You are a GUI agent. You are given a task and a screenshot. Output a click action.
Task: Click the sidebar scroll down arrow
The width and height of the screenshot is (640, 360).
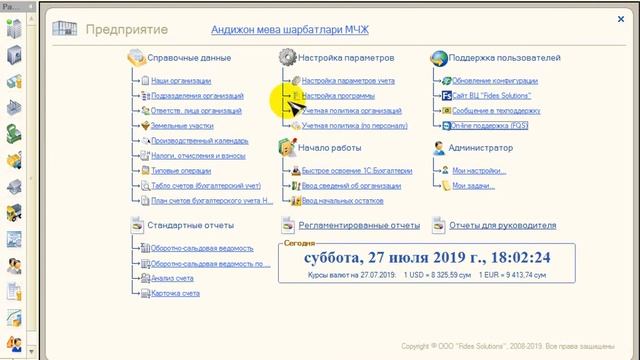(x=31, y=351)
